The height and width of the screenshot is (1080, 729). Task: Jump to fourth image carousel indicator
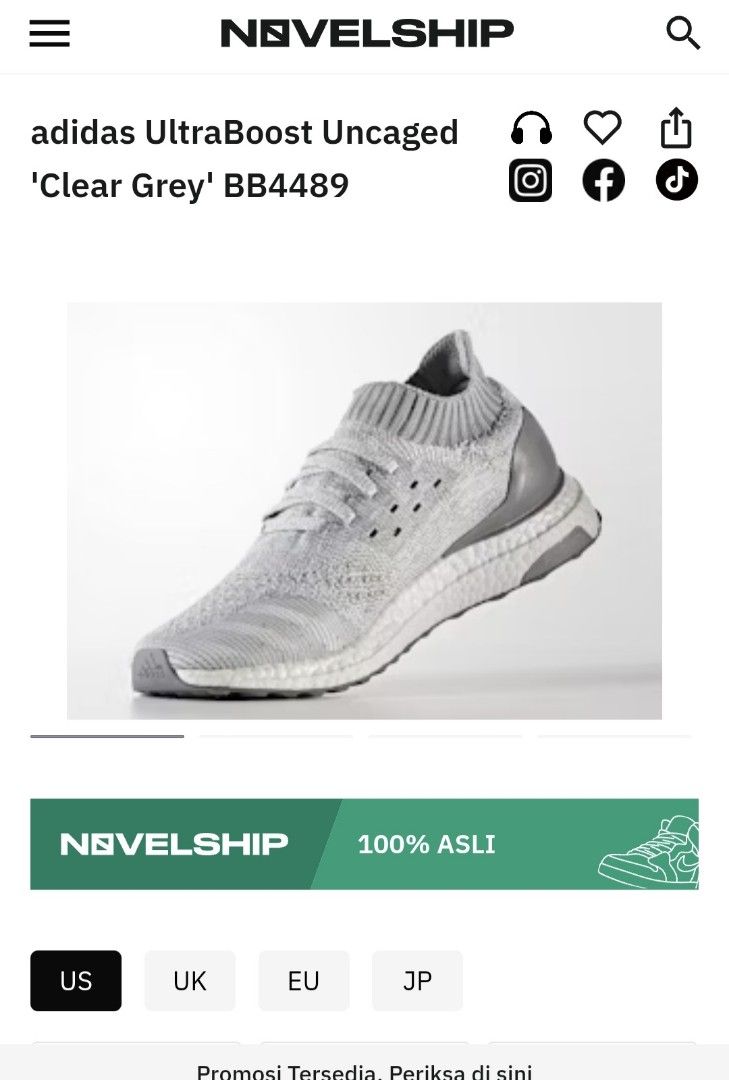[615, 736]
